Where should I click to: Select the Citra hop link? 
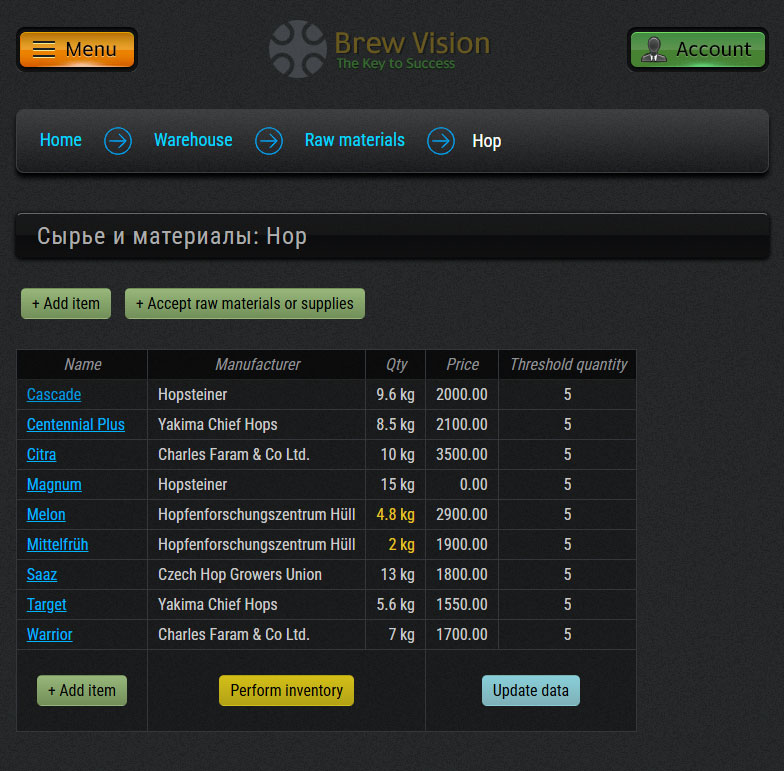tap(42, 455)
